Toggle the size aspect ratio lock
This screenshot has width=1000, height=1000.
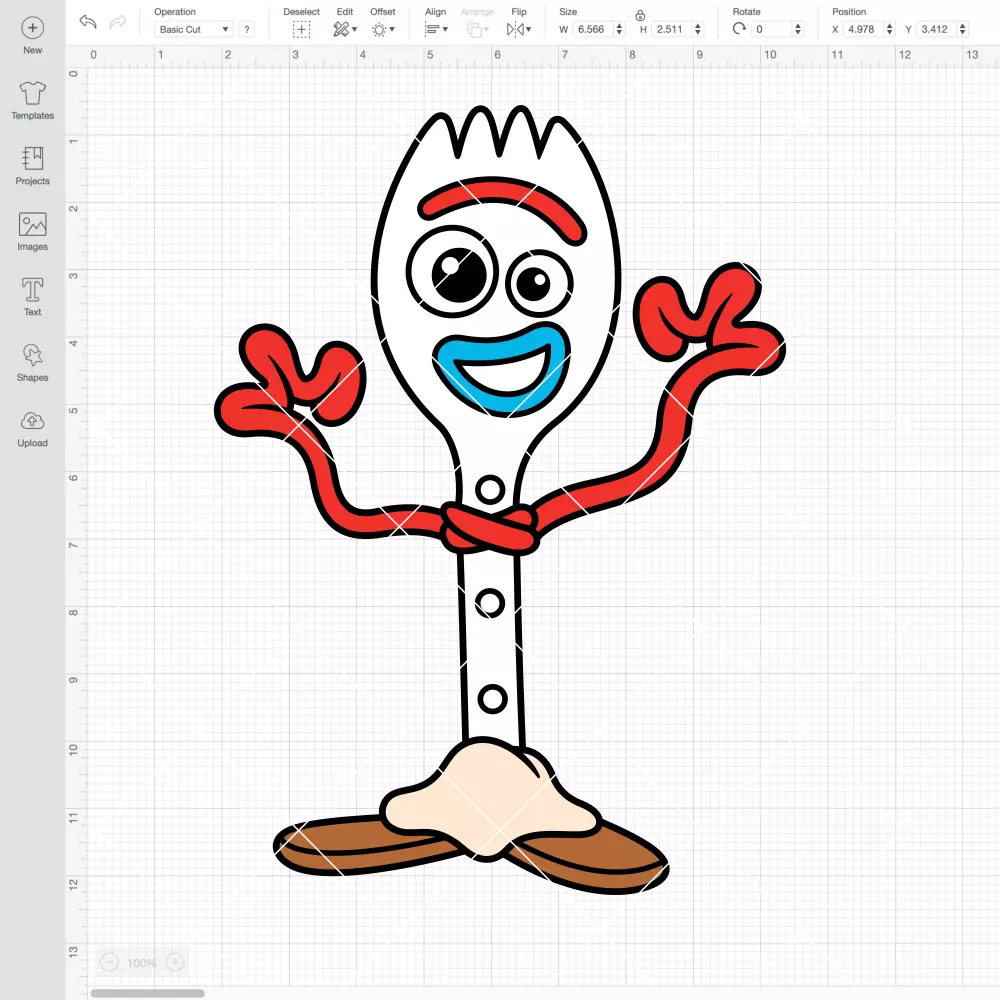(640, 15)
